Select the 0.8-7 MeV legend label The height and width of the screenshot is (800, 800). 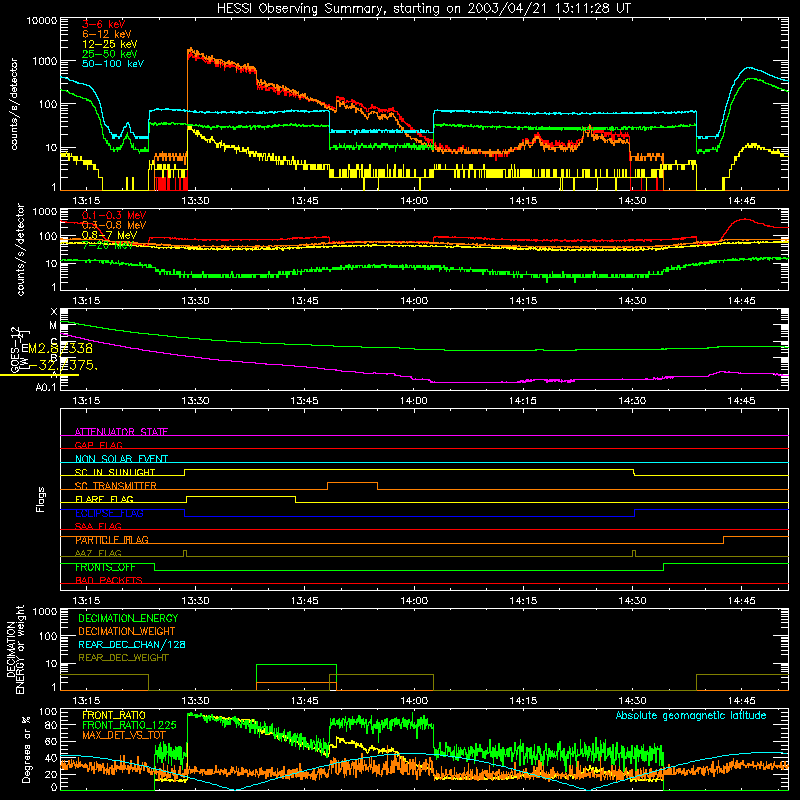click(x=109, y=235)
